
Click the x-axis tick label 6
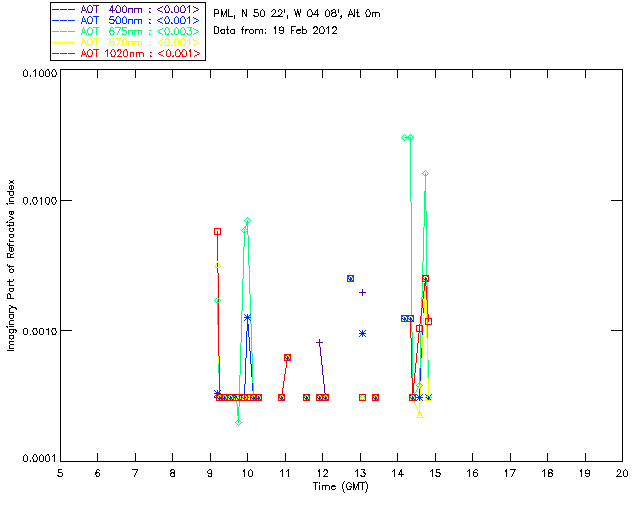(98, 473)
